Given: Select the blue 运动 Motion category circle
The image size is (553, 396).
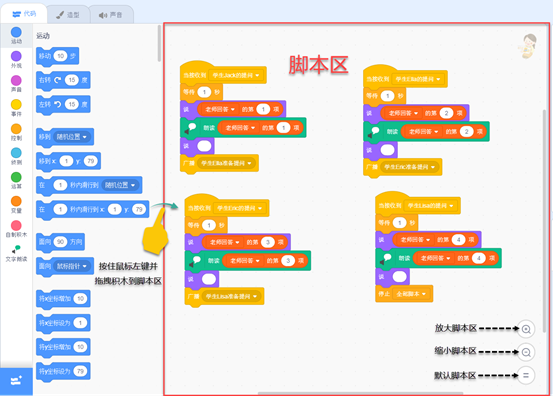Looking at the screenshot, I should coord(16,32).
